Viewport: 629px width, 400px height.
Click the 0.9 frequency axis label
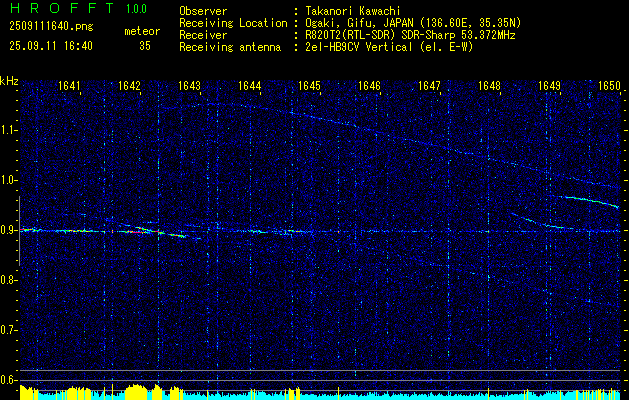pyautogui.click(x=9, y=230)
